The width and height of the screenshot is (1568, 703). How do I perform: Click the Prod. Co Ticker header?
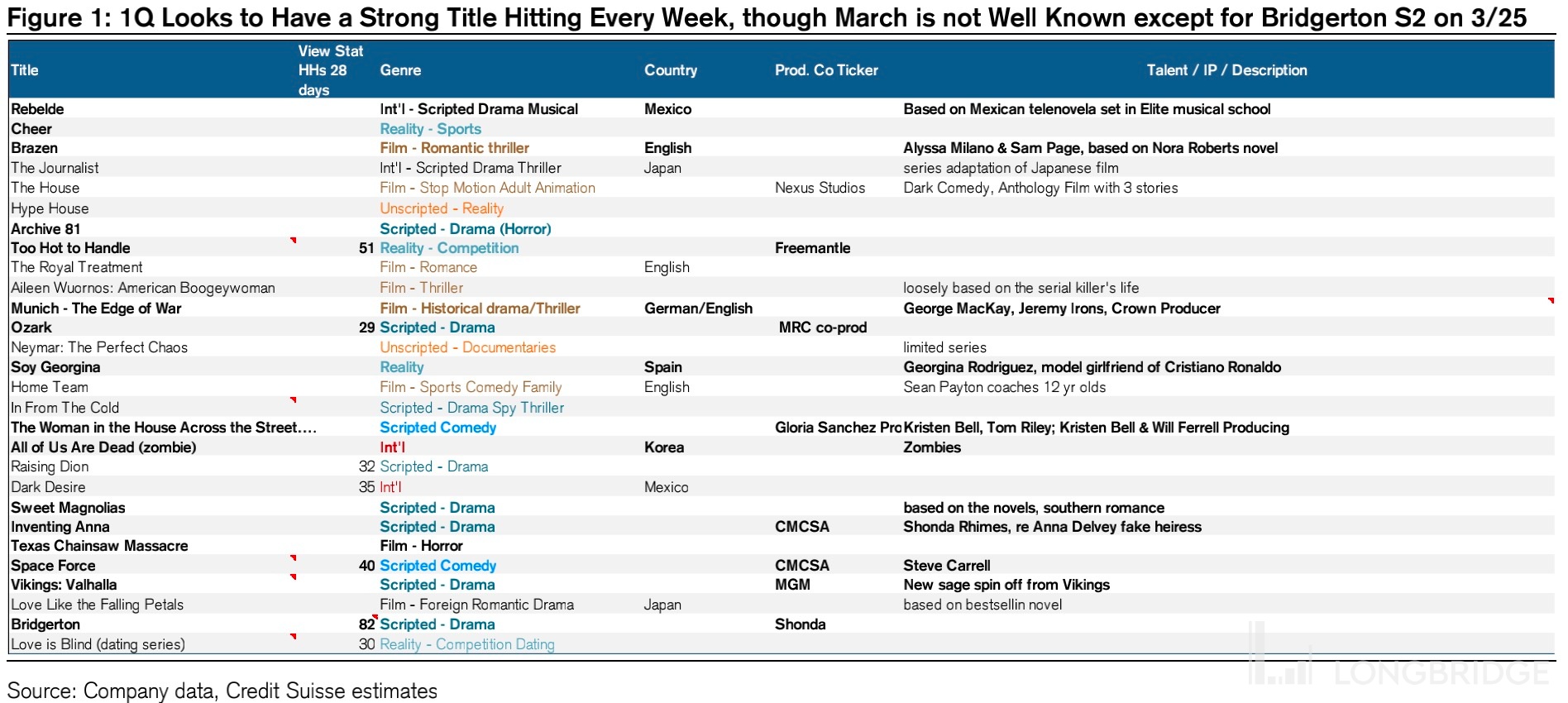coord(825,70)
